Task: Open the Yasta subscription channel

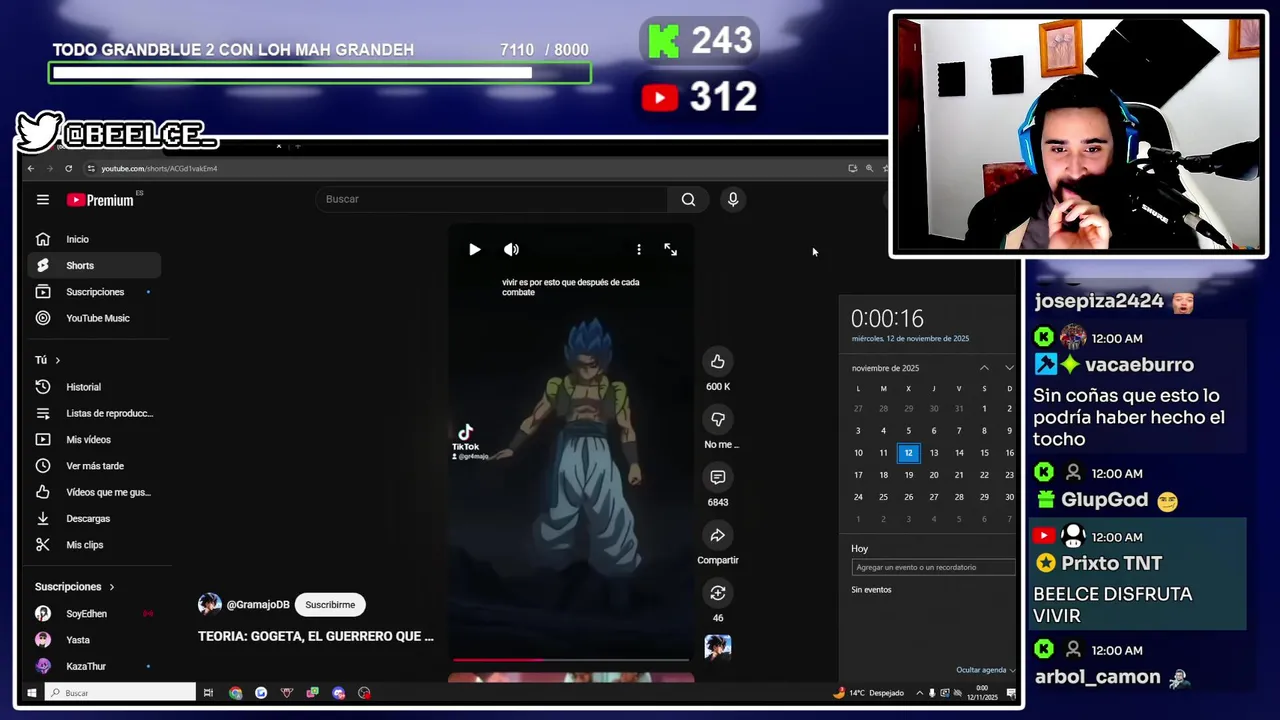Action: pyautogui.click(x=94, y=640)
